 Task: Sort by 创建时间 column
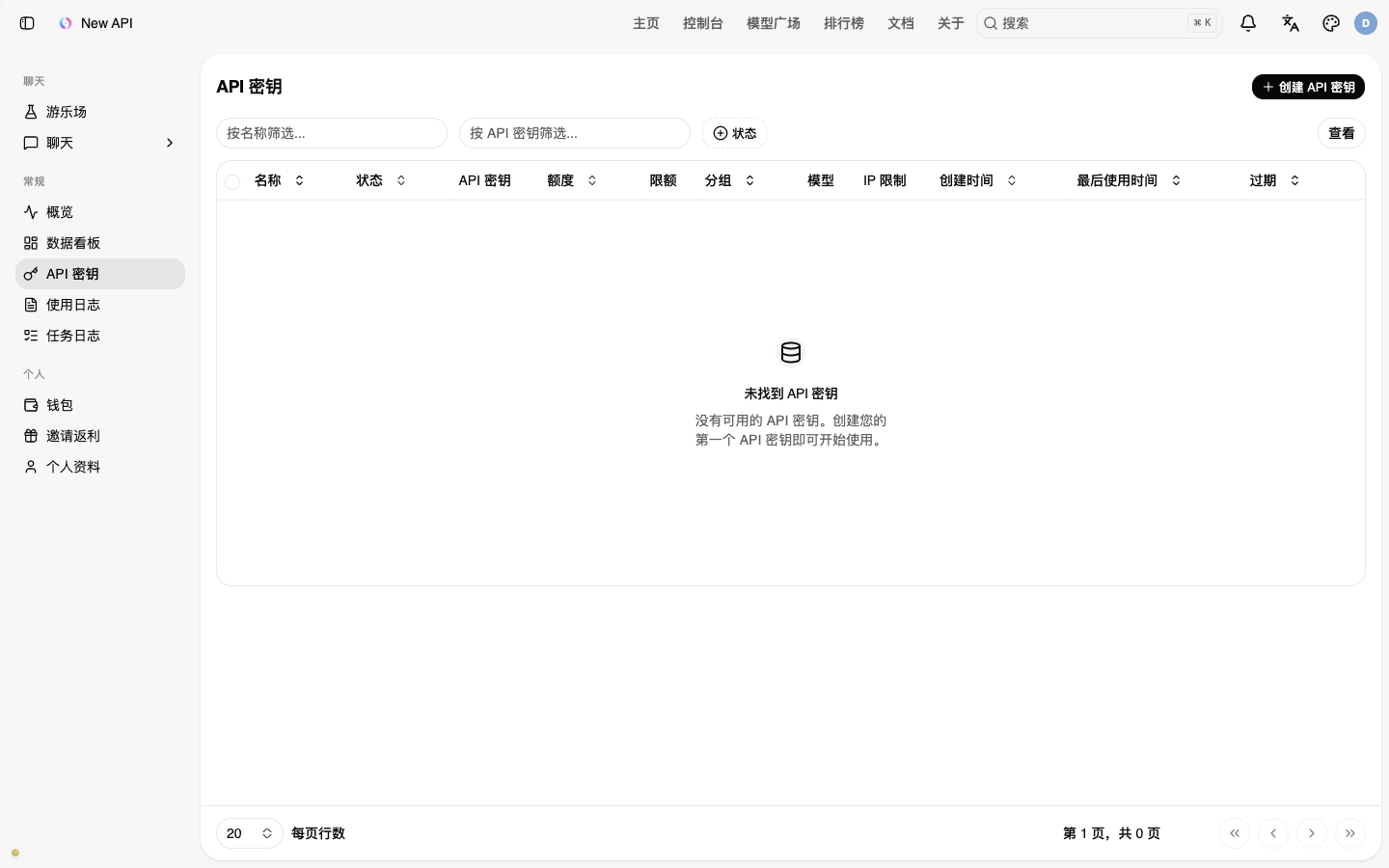[x=978, y=180]
